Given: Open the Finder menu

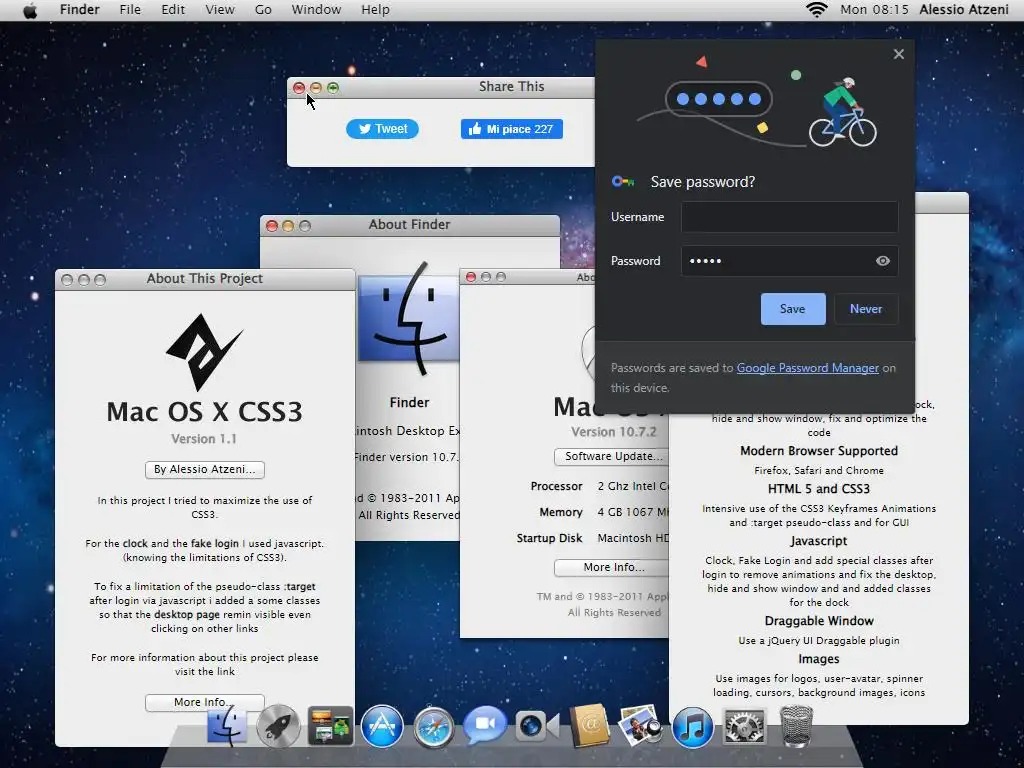Looking at the screenshot, I should click(80, 10).
